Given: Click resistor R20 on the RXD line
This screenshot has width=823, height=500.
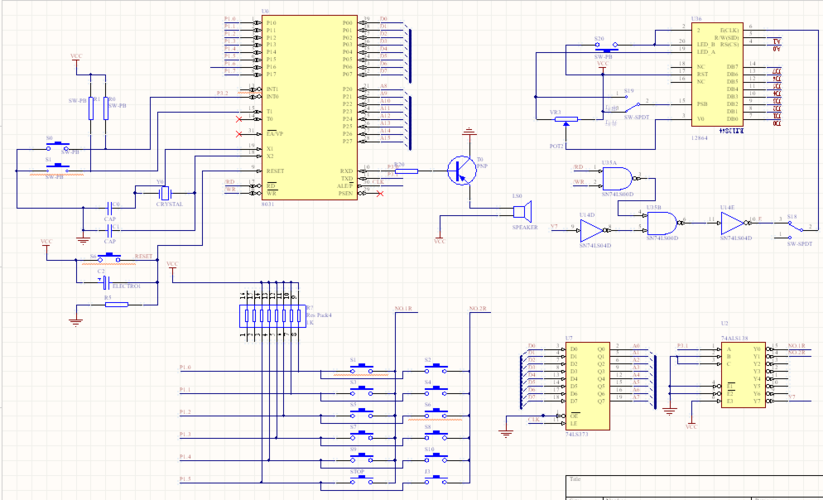Looking at the screenshot, I should click(406, 171).
